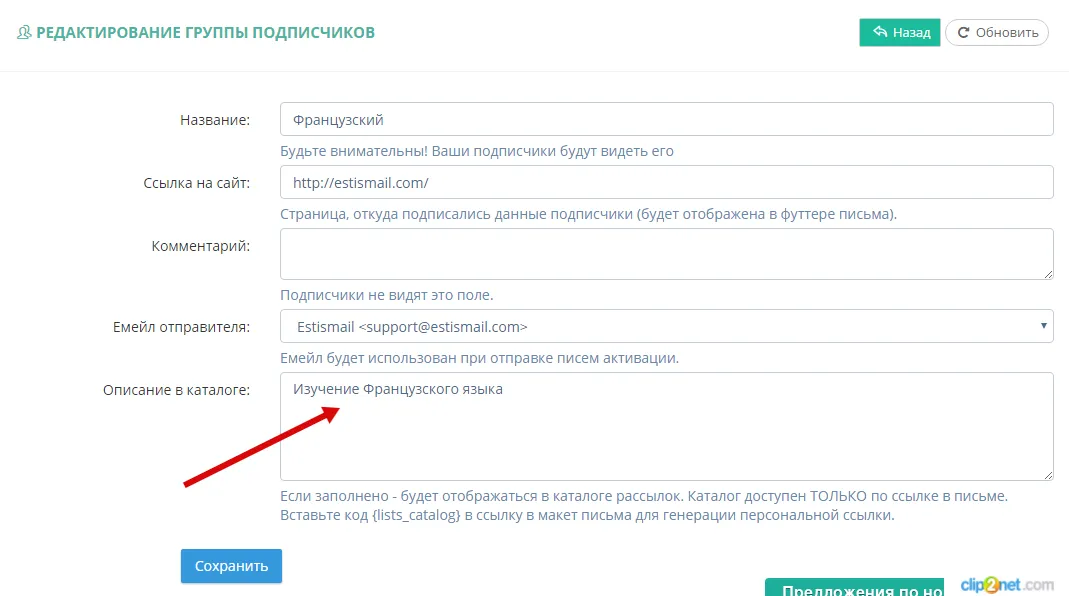
Task: Grab resize handle of Комментарий text area
Action: pyautogui.click(x=1047, y=273)
